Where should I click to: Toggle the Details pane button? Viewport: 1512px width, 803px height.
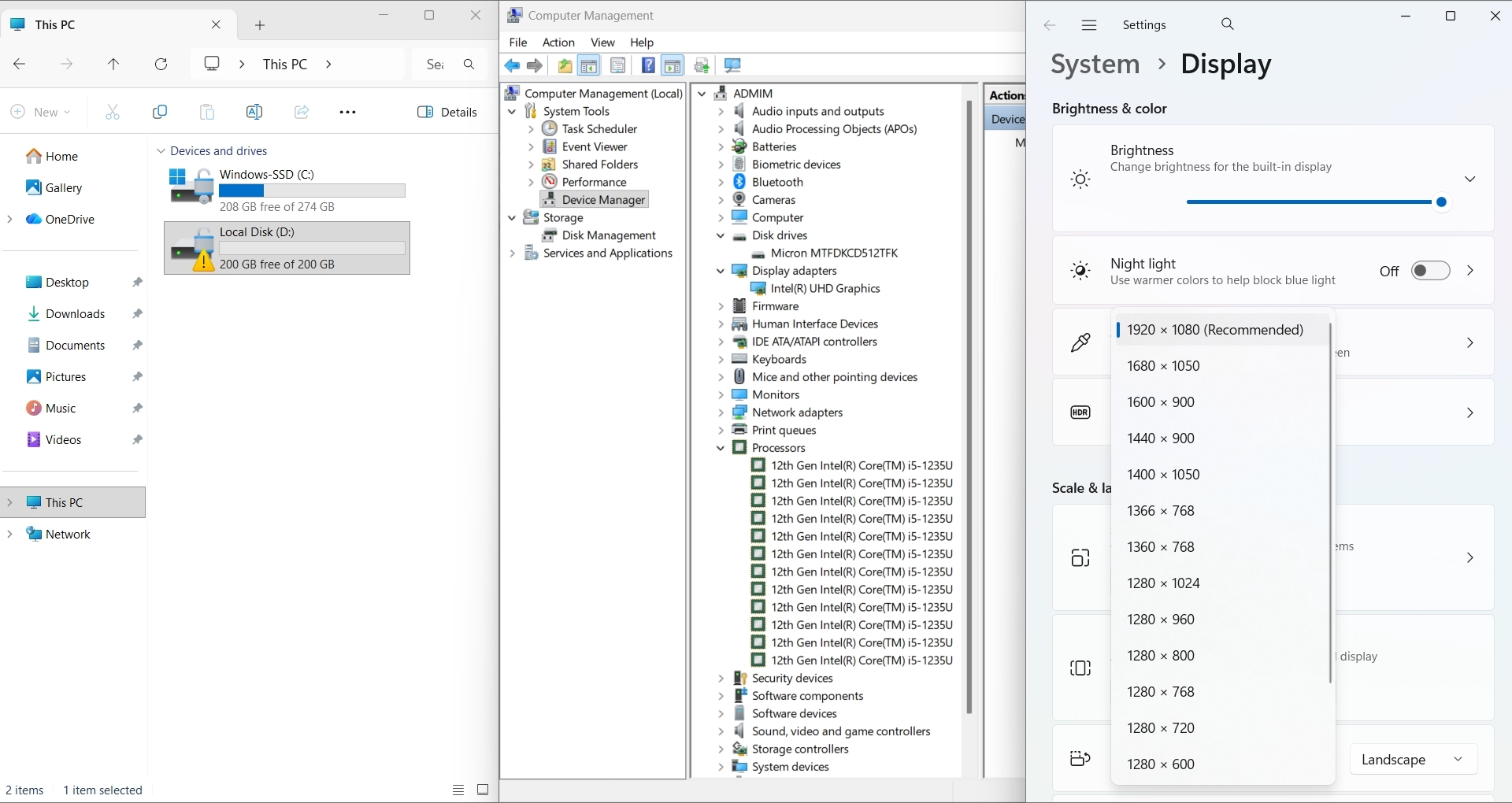[x=447, y=113]
